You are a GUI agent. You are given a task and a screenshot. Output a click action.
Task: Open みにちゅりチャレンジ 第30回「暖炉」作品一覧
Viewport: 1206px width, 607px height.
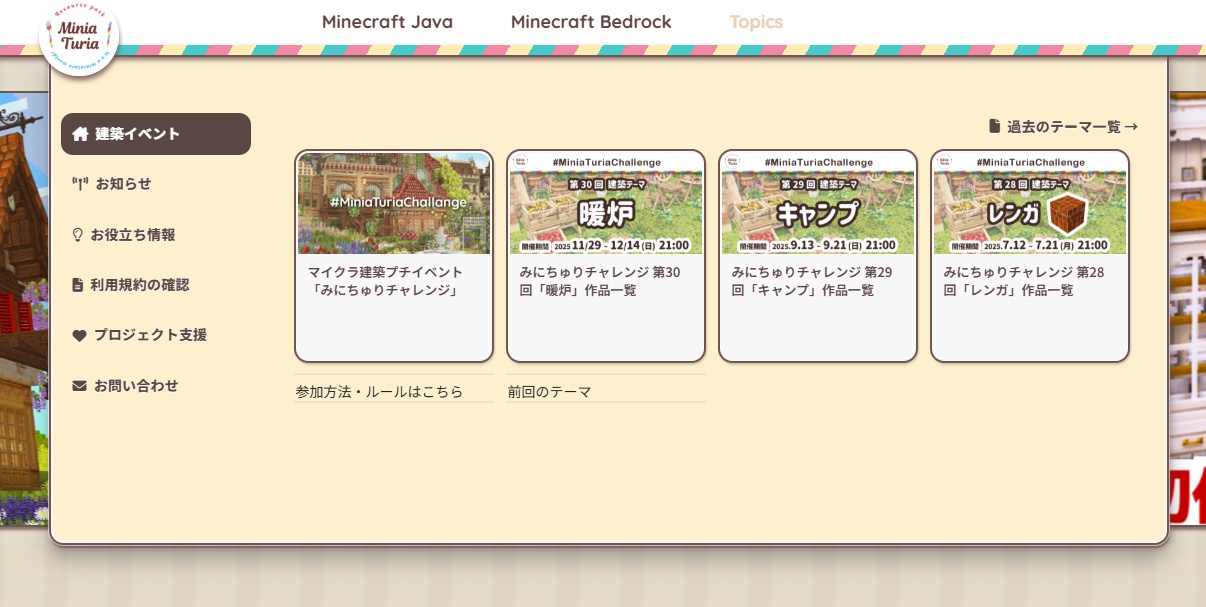(x=606, y=281)
